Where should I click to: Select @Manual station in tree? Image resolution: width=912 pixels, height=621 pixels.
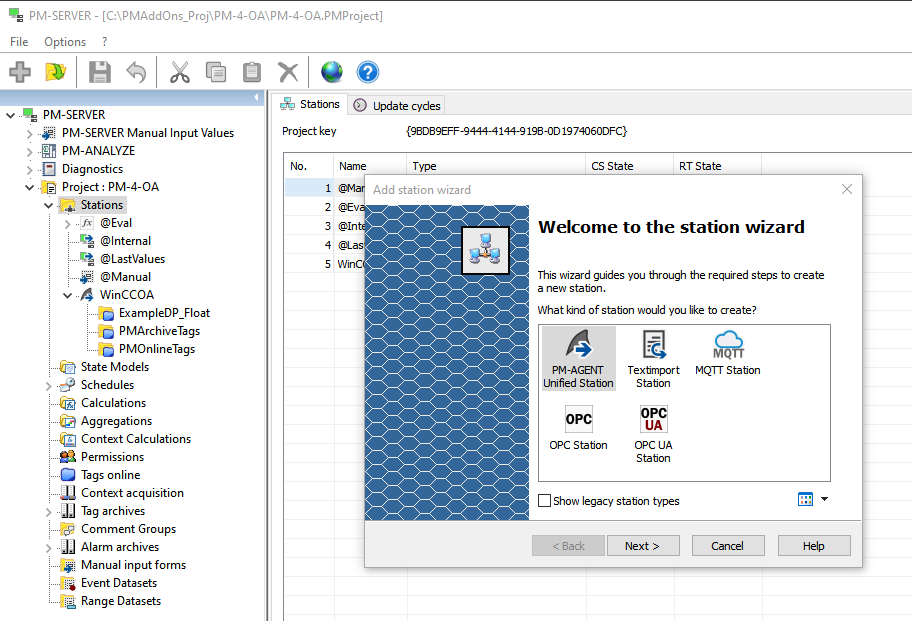125,277
